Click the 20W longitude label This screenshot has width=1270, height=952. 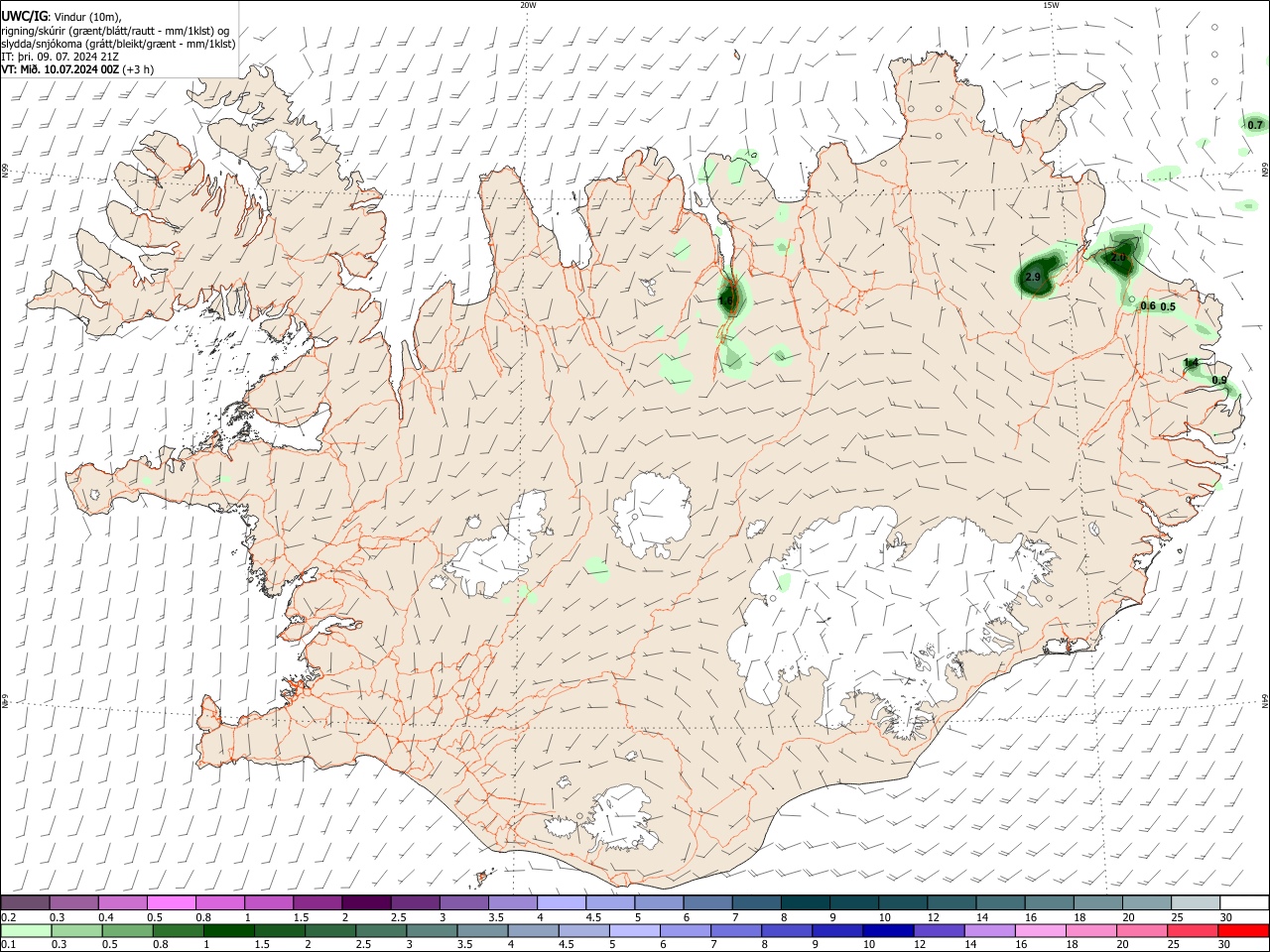coord(528,5)
